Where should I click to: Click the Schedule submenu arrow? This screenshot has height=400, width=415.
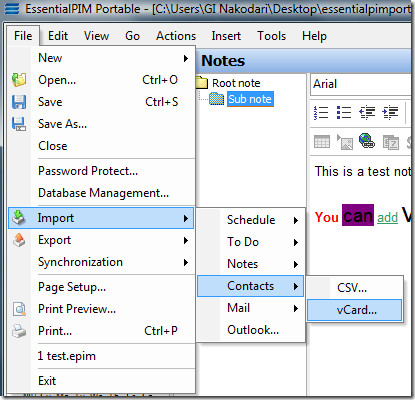[x=296, y=220]
